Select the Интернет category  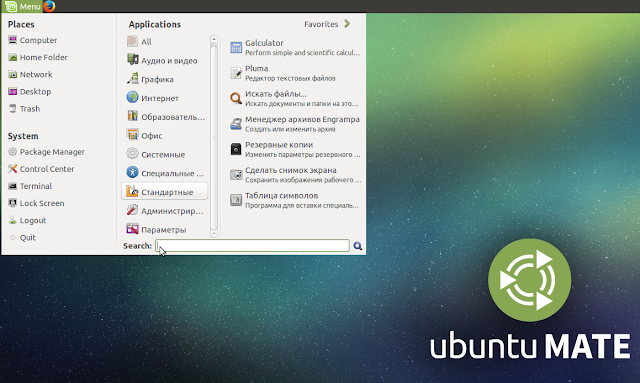click(164, 98)
